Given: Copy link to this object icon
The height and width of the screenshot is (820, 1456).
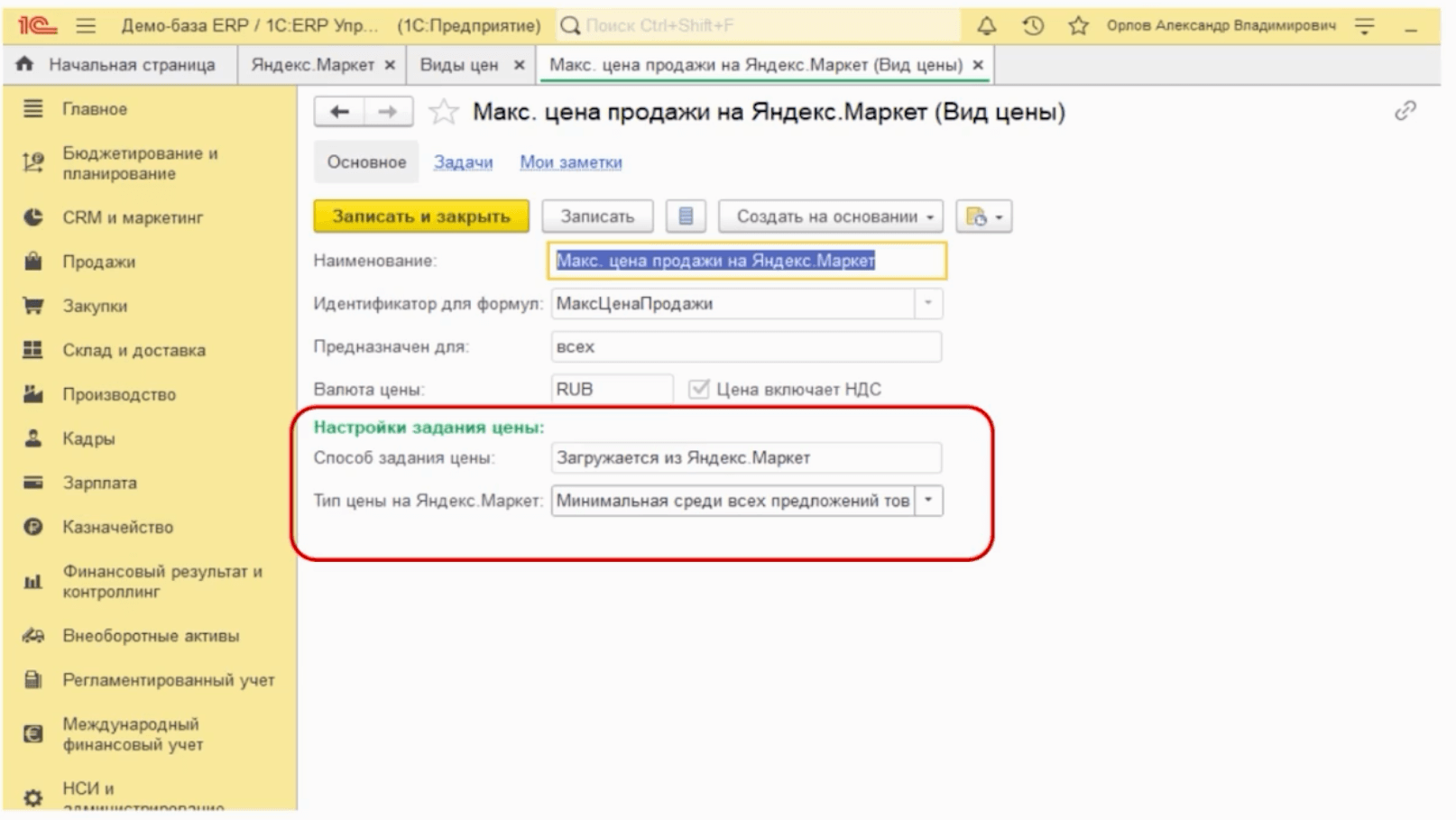Looking at the screenshot, I should 1405,111.
